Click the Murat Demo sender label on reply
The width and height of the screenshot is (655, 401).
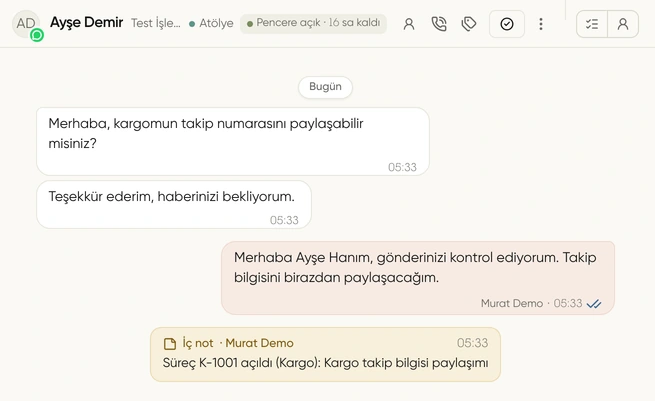[x=512, y=303]
